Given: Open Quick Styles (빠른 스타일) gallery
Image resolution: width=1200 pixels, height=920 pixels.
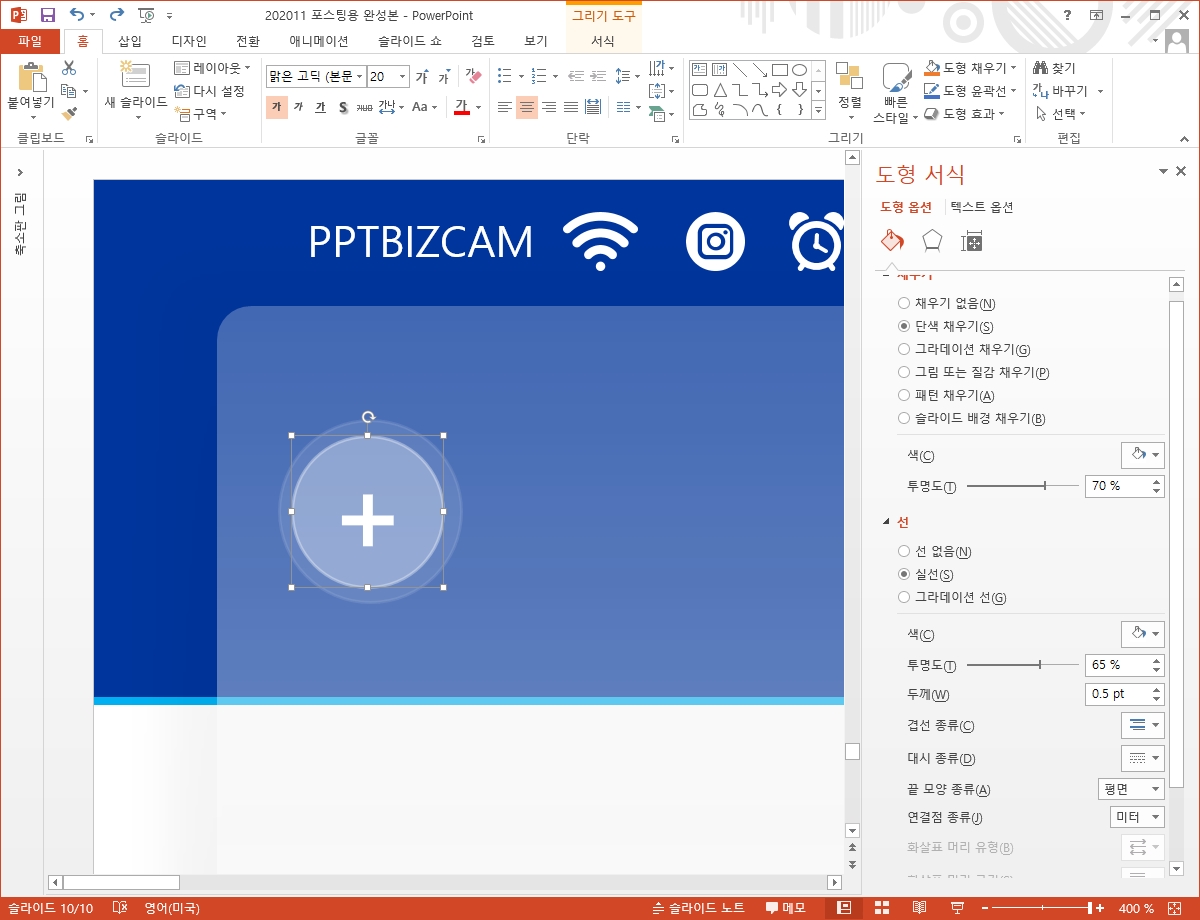Looking at the screenshot, I should coord(896,92).
